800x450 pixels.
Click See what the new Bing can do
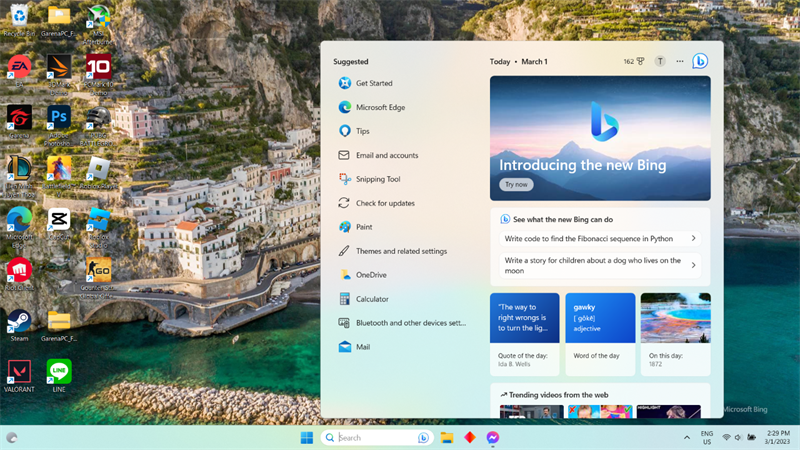coord(563,219)
